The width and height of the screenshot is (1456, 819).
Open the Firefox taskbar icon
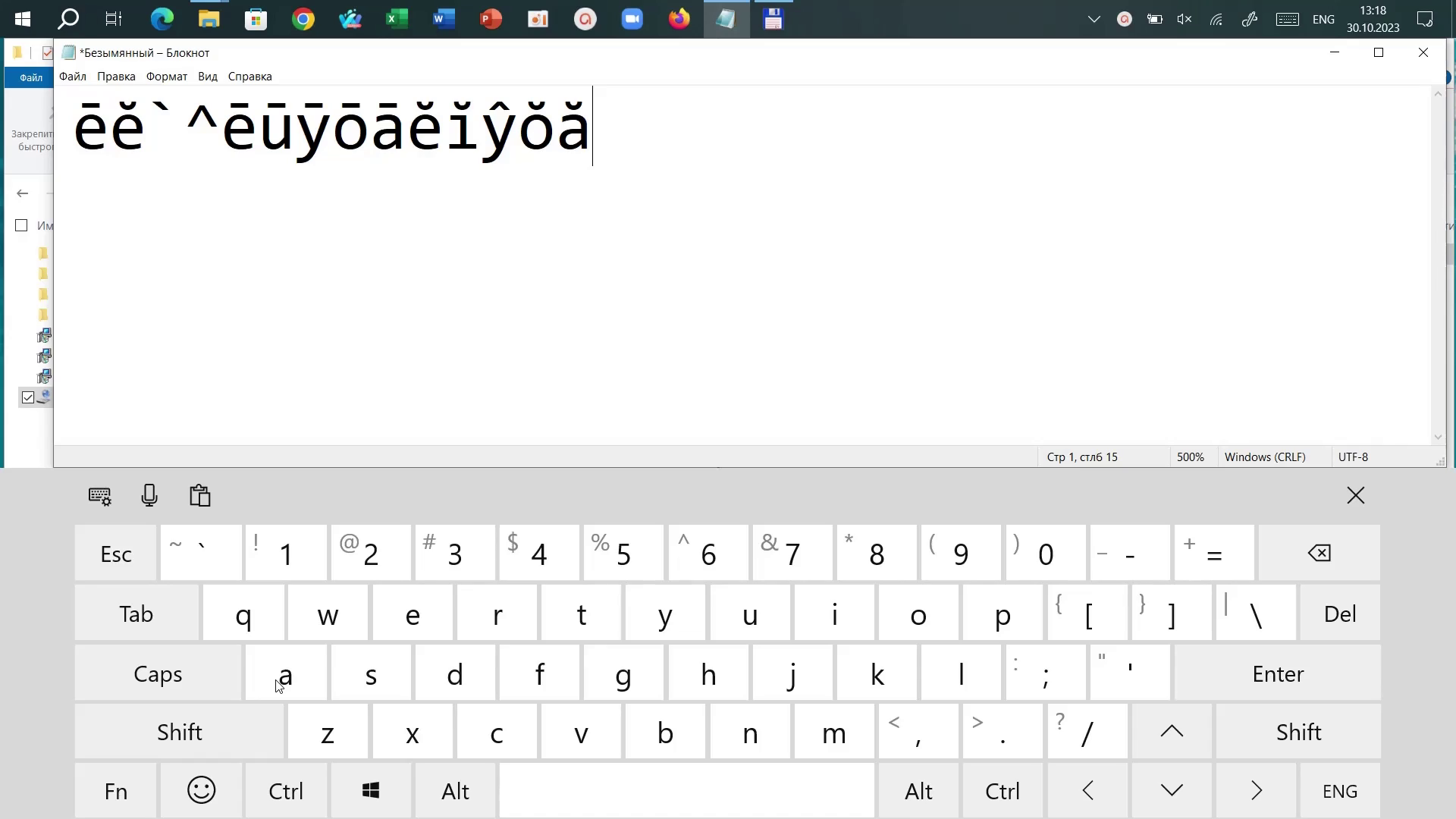point(679,19)
